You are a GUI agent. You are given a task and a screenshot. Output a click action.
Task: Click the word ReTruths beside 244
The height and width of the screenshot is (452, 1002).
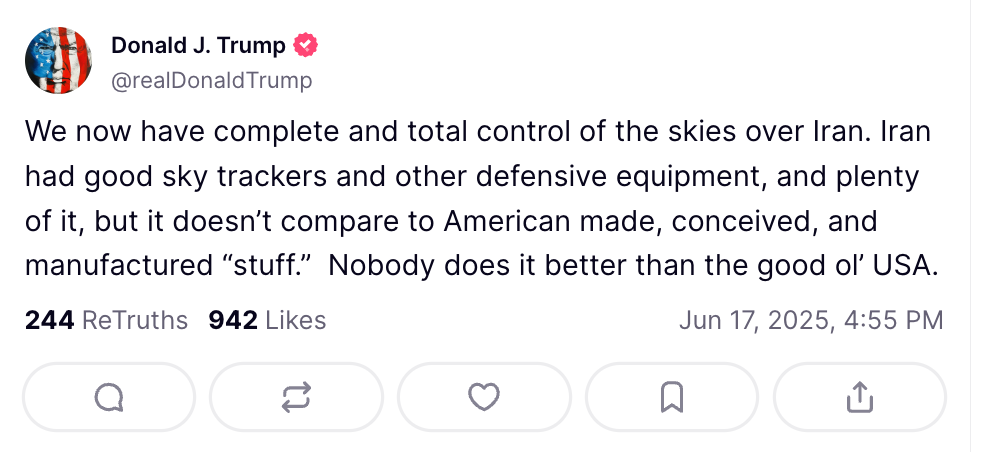[135, 320]
